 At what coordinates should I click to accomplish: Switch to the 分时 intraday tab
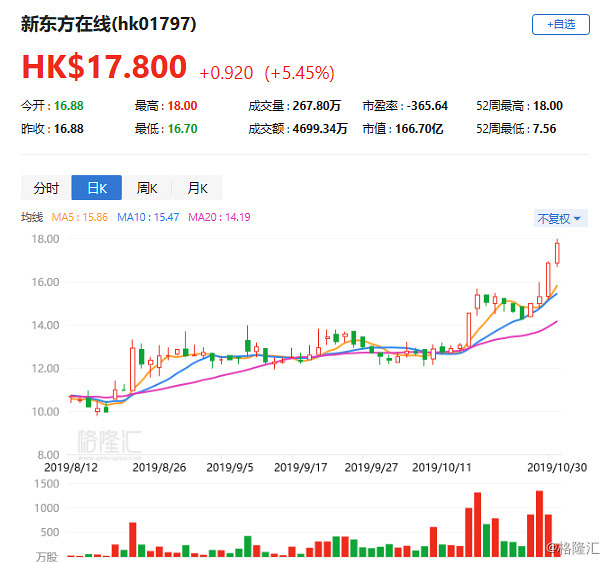click(x=46, y=188)
